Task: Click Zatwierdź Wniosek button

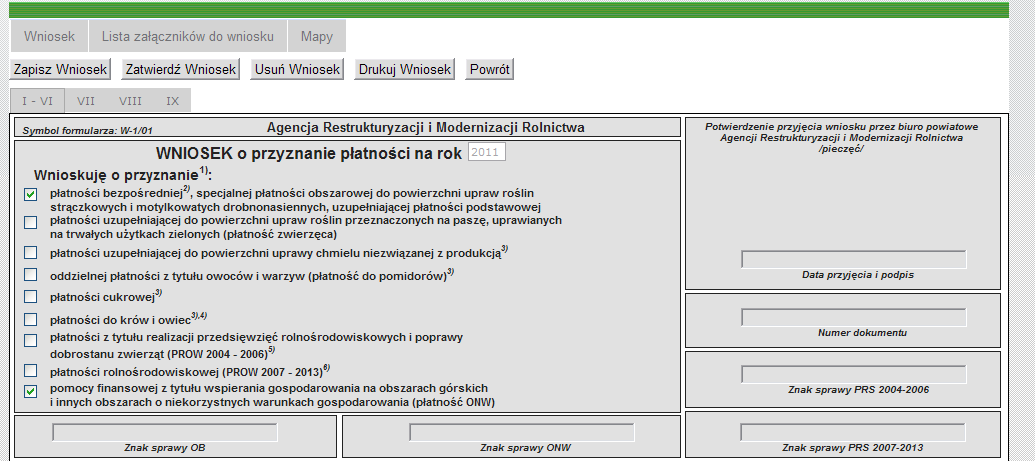Action: pyautogui.click(x=181, y=69)
